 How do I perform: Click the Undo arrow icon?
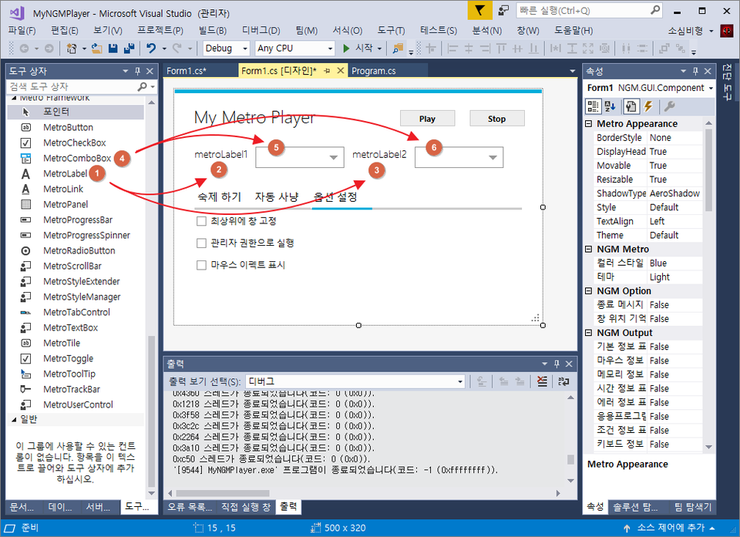[151, 48]
